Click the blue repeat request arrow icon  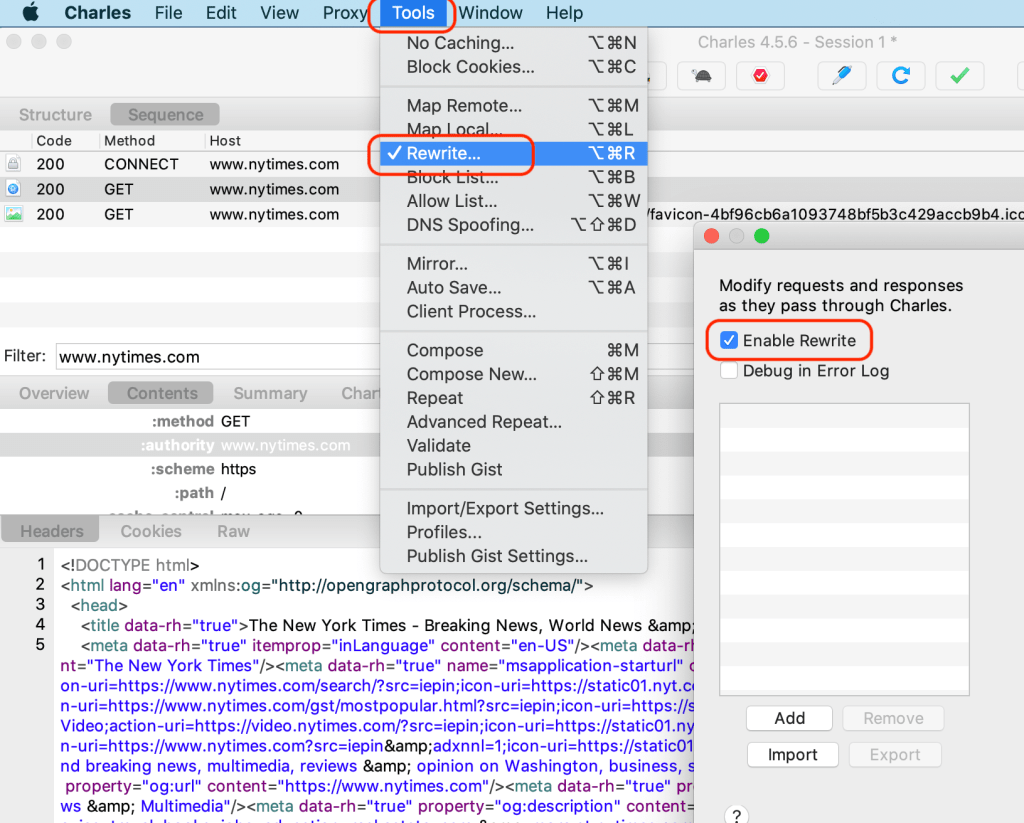(900, 76)
